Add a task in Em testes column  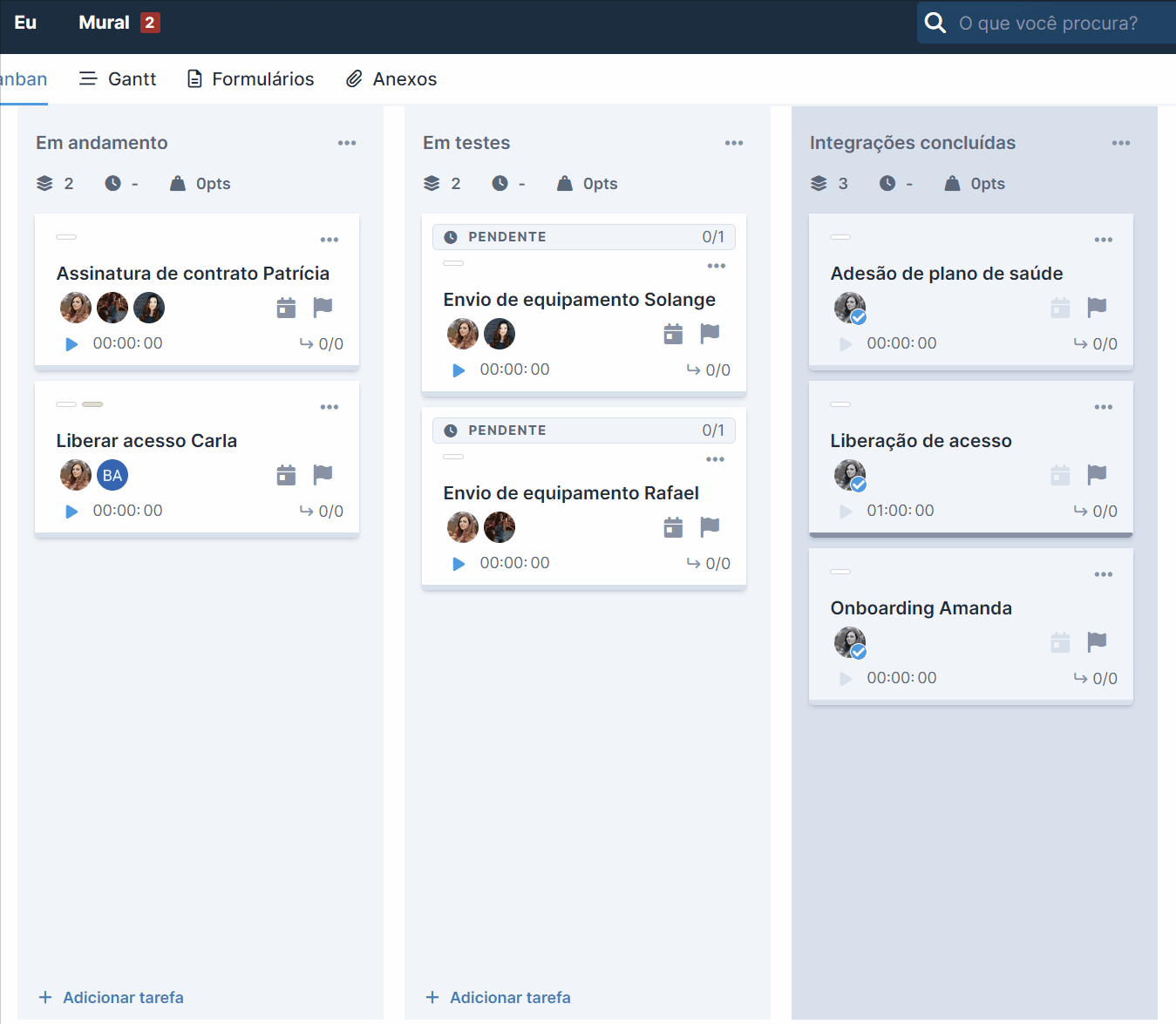(x=499, y=997)
